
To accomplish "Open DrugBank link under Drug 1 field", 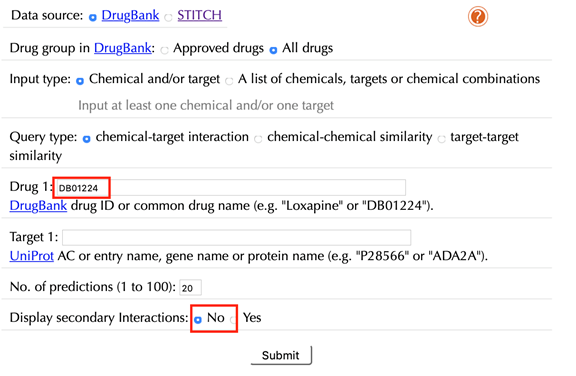I will [38, 206].
